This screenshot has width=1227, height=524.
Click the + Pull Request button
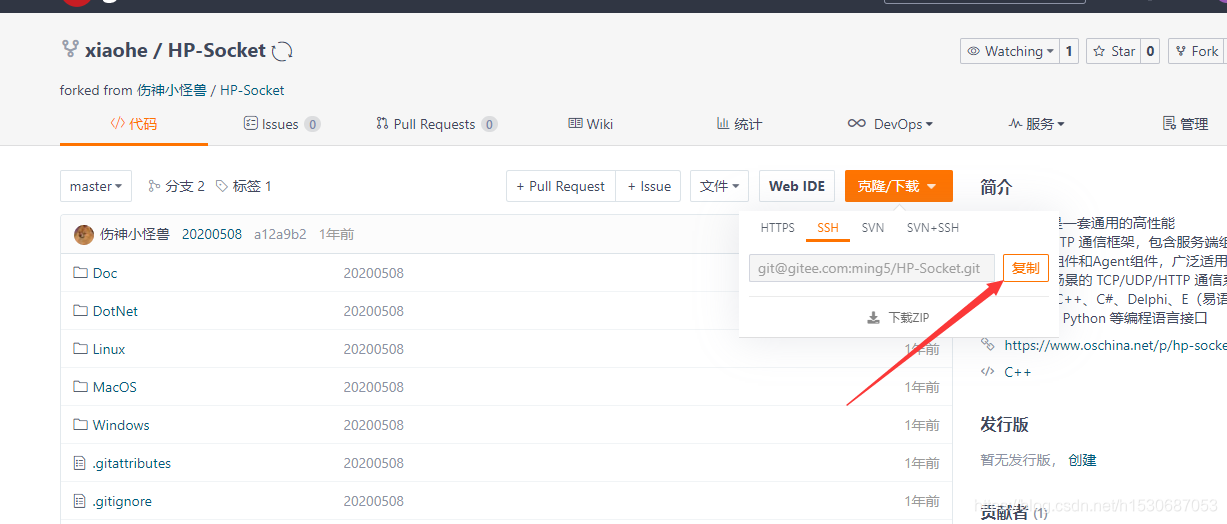[x=561, y=186]
